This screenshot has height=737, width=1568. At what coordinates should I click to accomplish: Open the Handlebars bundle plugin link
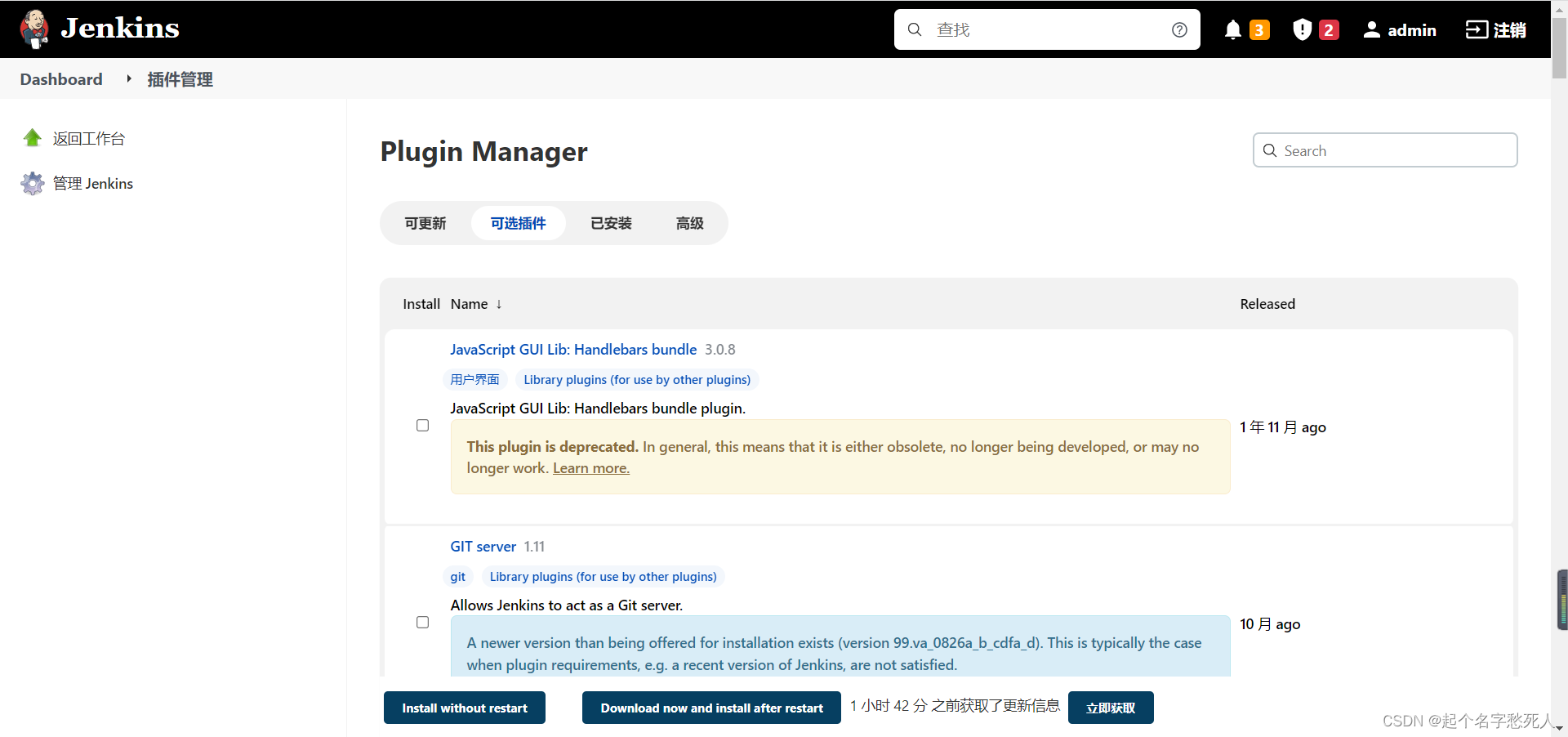[x=573, y=350]
